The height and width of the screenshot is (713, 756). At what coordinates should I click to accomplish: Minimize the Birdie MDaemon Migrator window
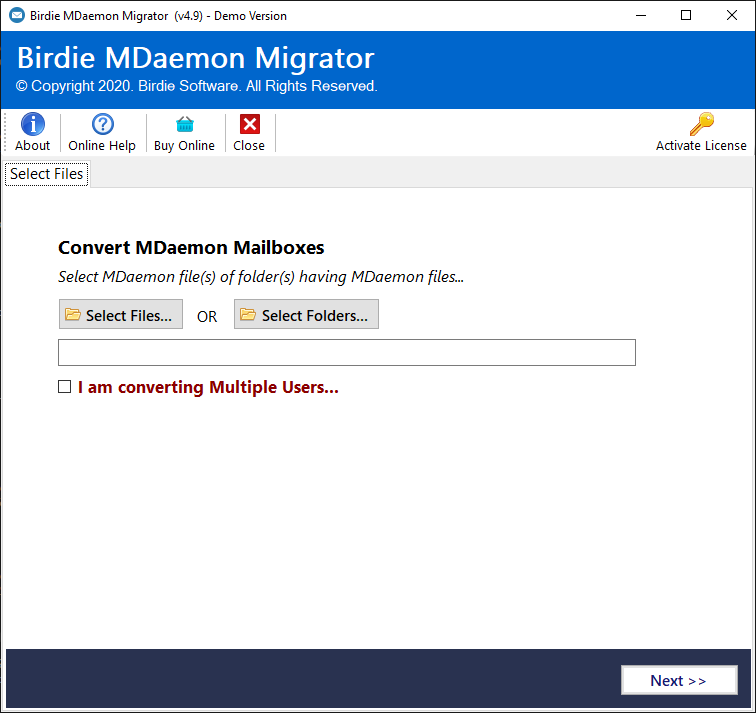pos(641,15)
